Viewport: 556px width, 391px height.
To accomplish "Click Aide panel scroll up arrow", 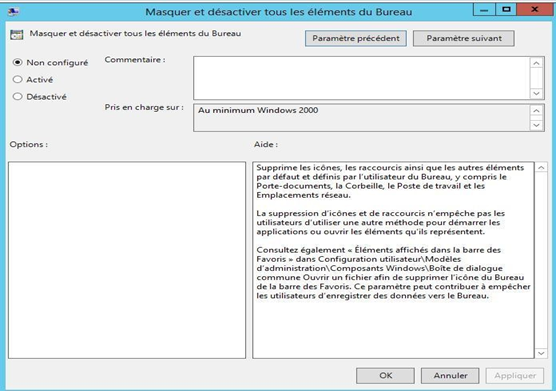I will point(541,168).
